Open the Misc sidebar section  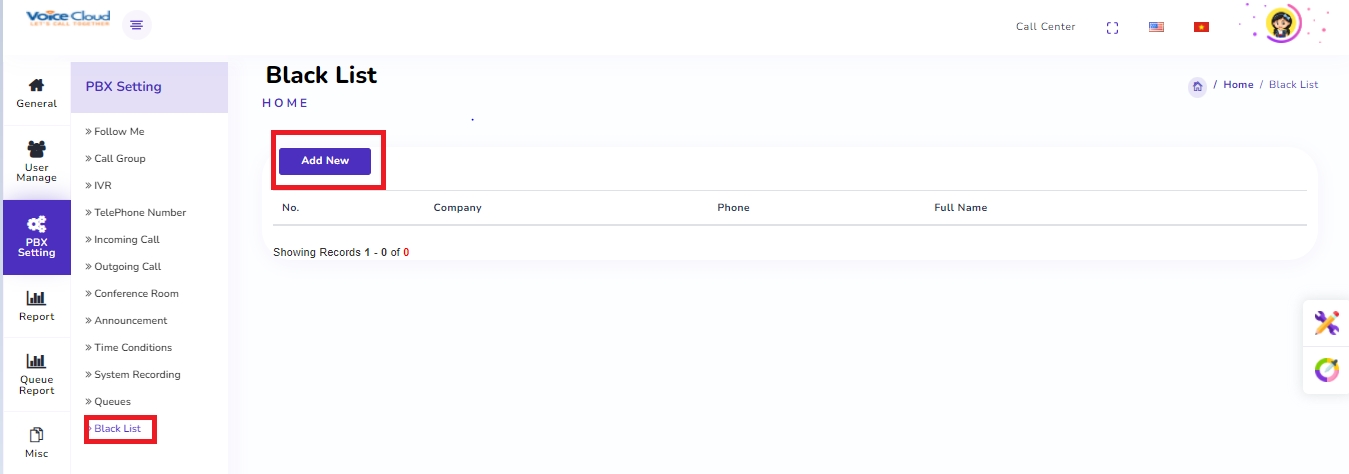36,443
